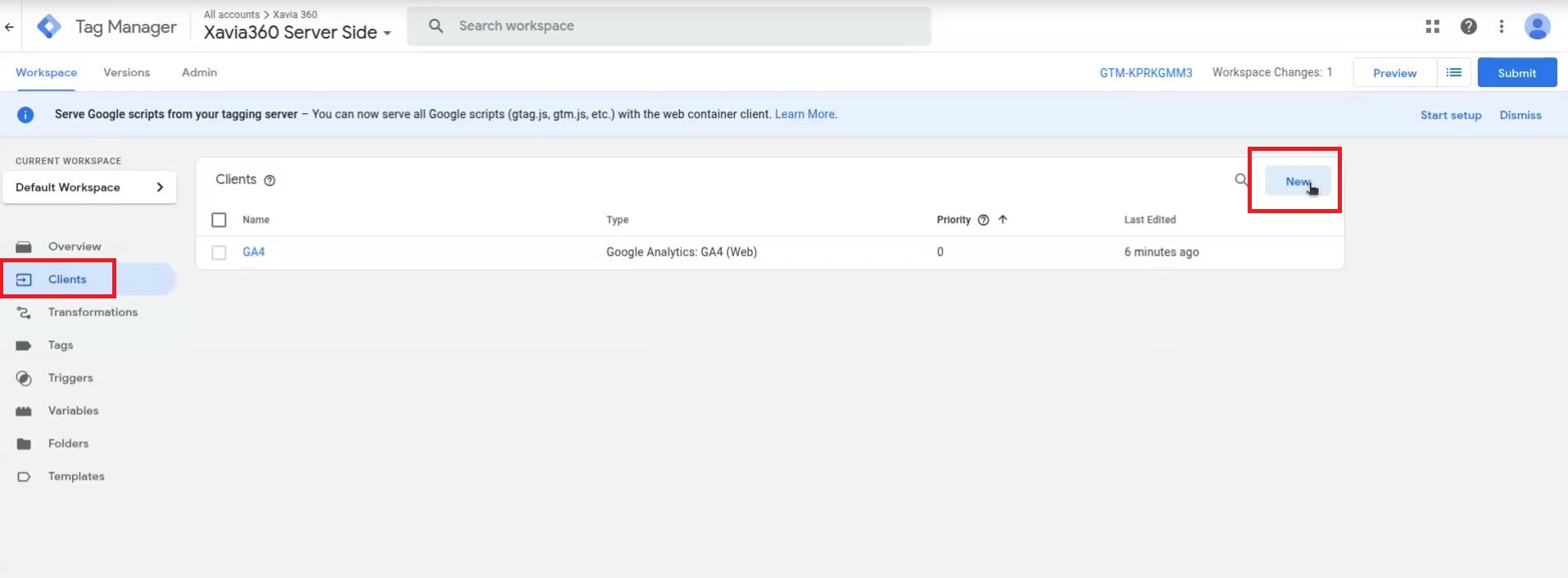
Task: Open the three-dot more options menu
Action: click(1501, 26)
